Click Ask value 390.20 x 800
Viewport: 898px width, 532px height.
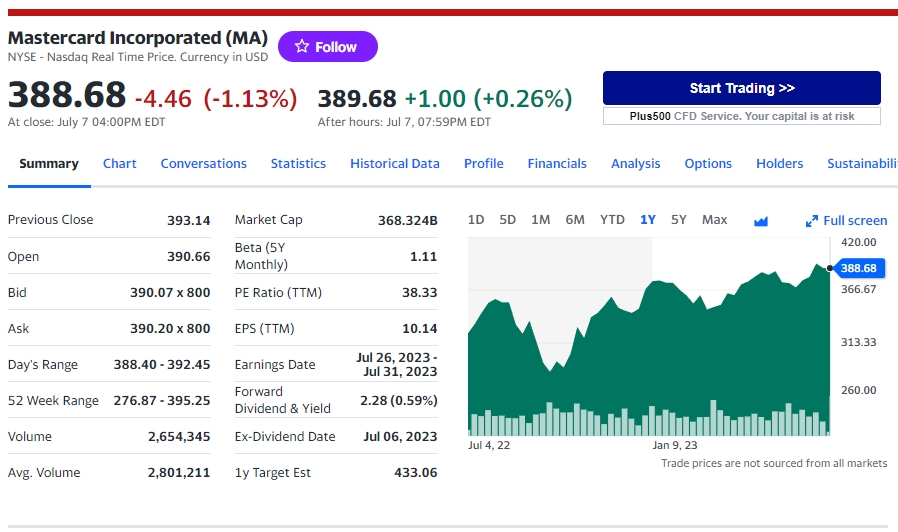170,329
